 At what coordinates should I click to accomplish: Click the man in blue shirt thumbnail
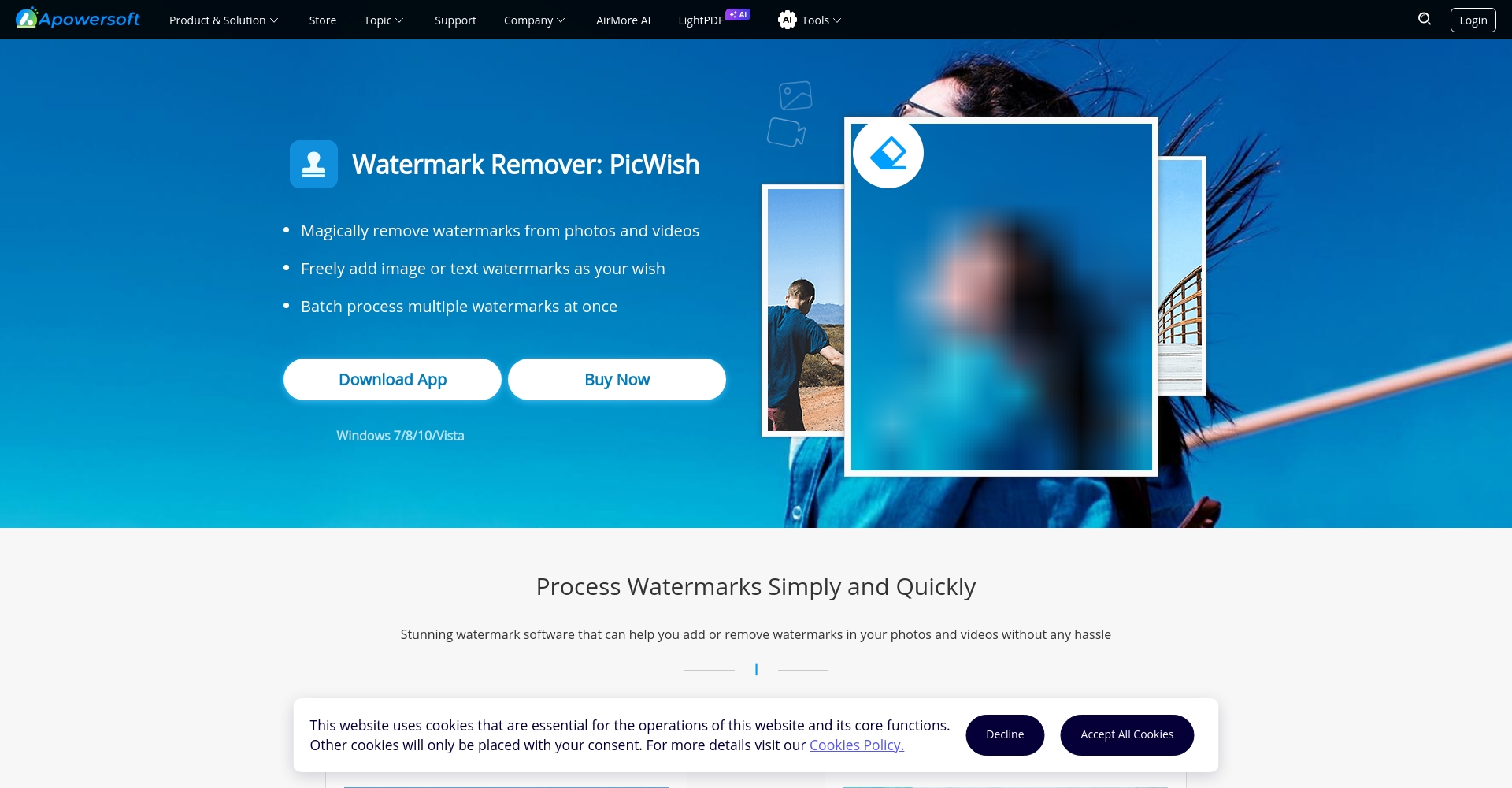(x=804, y=310)
